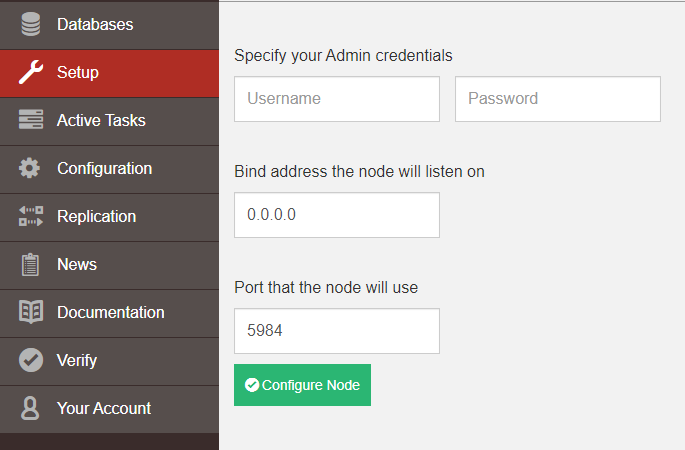
Task: Select the Your Account label
Action: 104,408
